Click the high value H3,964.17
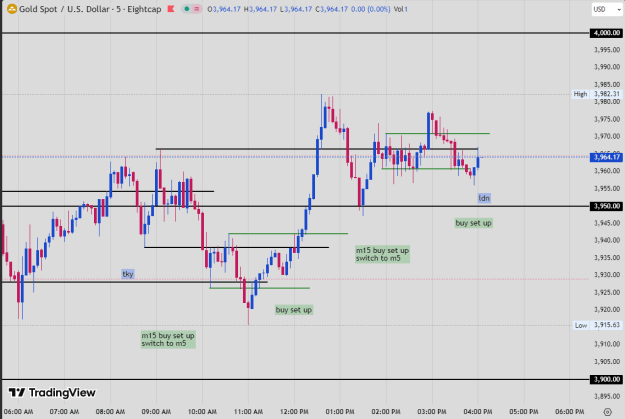Screen dimensions: 625x419 [260, 9]
